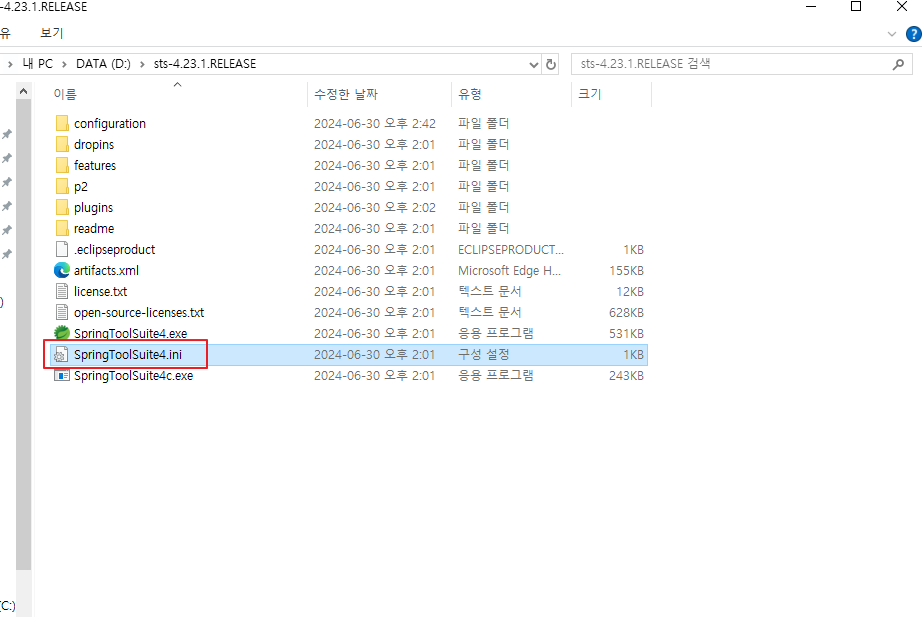
Task: Sort by the 수정한 날짜 column header
Action: pyautogui.click(x=346, y=94)
